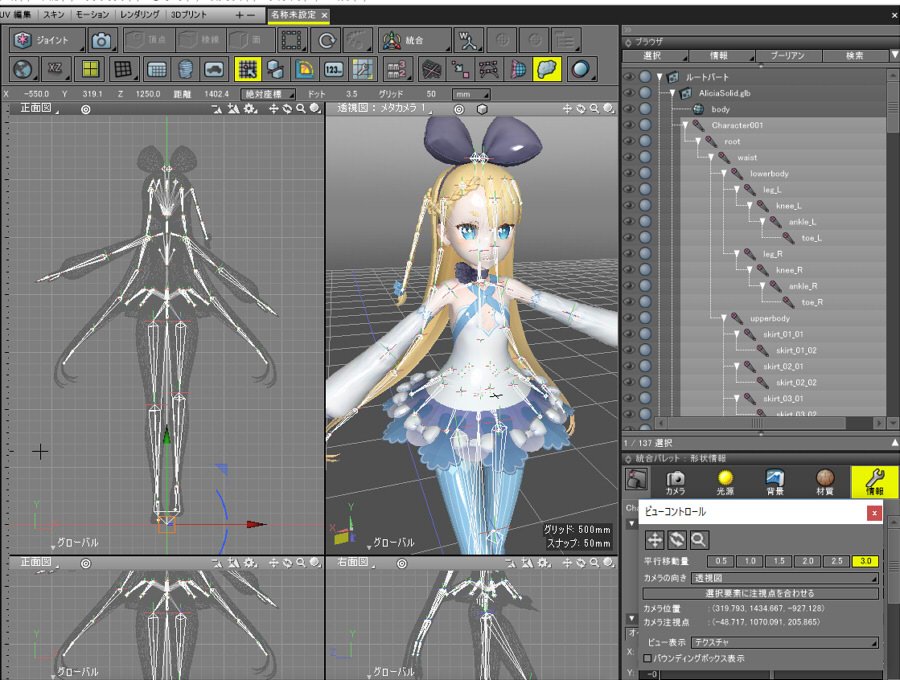Viewport: 900px width, 680px height.
Task: Toggle visibility eye of waist row
Action: (629, 157)
